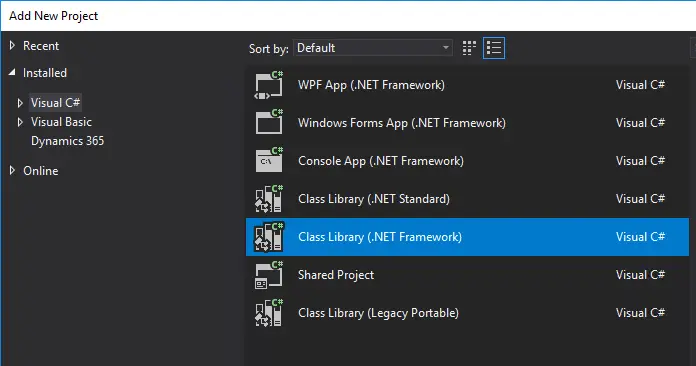Open the Sort by Default dropdown

coord(373,48)
